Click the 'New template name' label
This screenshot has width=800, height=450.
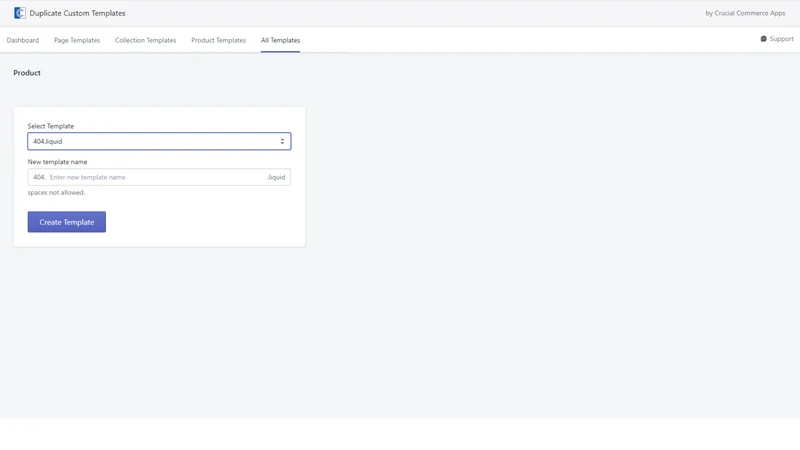[x=57, y=162]
